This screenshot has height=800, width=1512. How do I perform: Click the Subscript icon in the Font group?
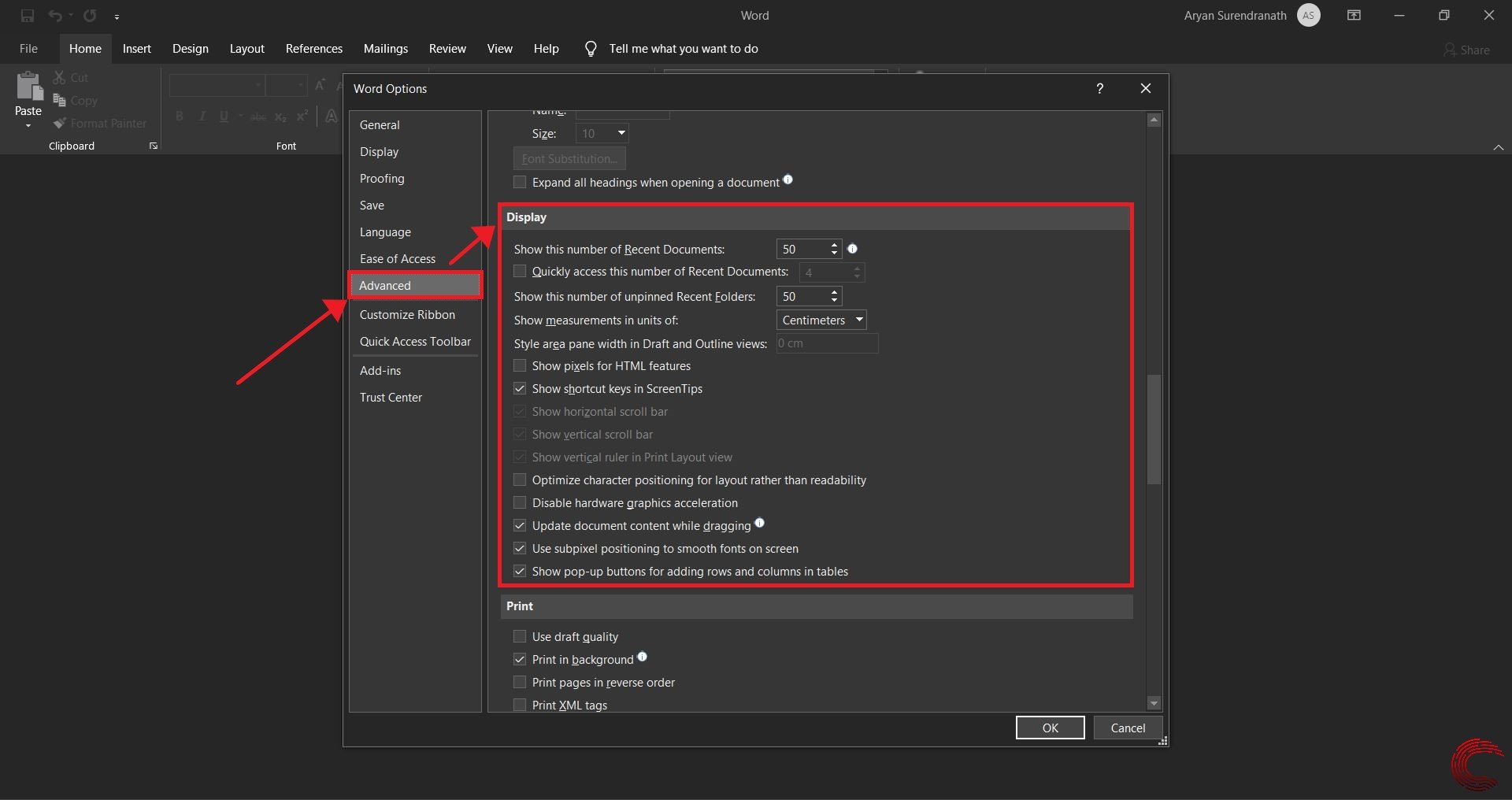280,116
